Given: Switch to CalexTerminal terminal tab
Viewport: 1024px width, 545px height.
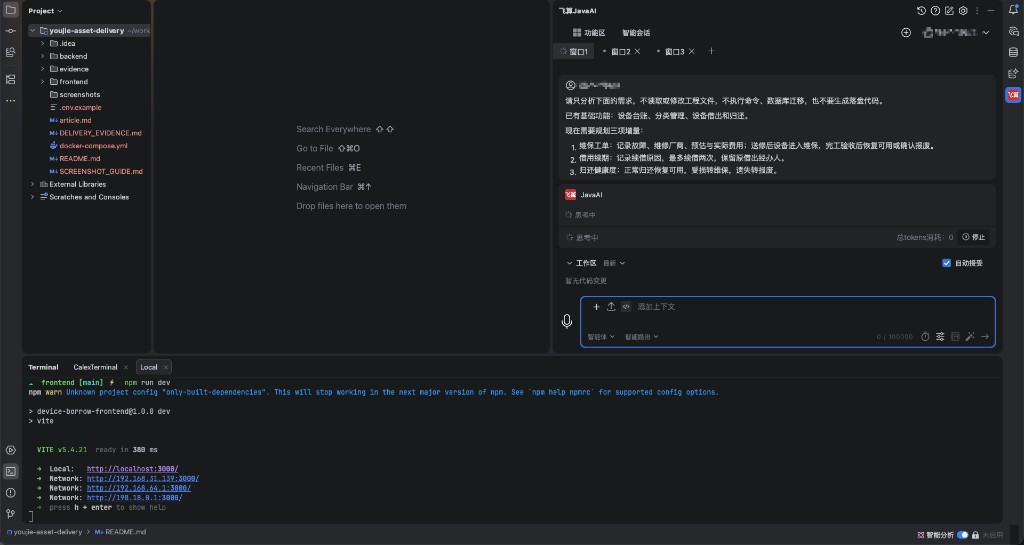Looking at the screenshot, I should coord(95,367).
